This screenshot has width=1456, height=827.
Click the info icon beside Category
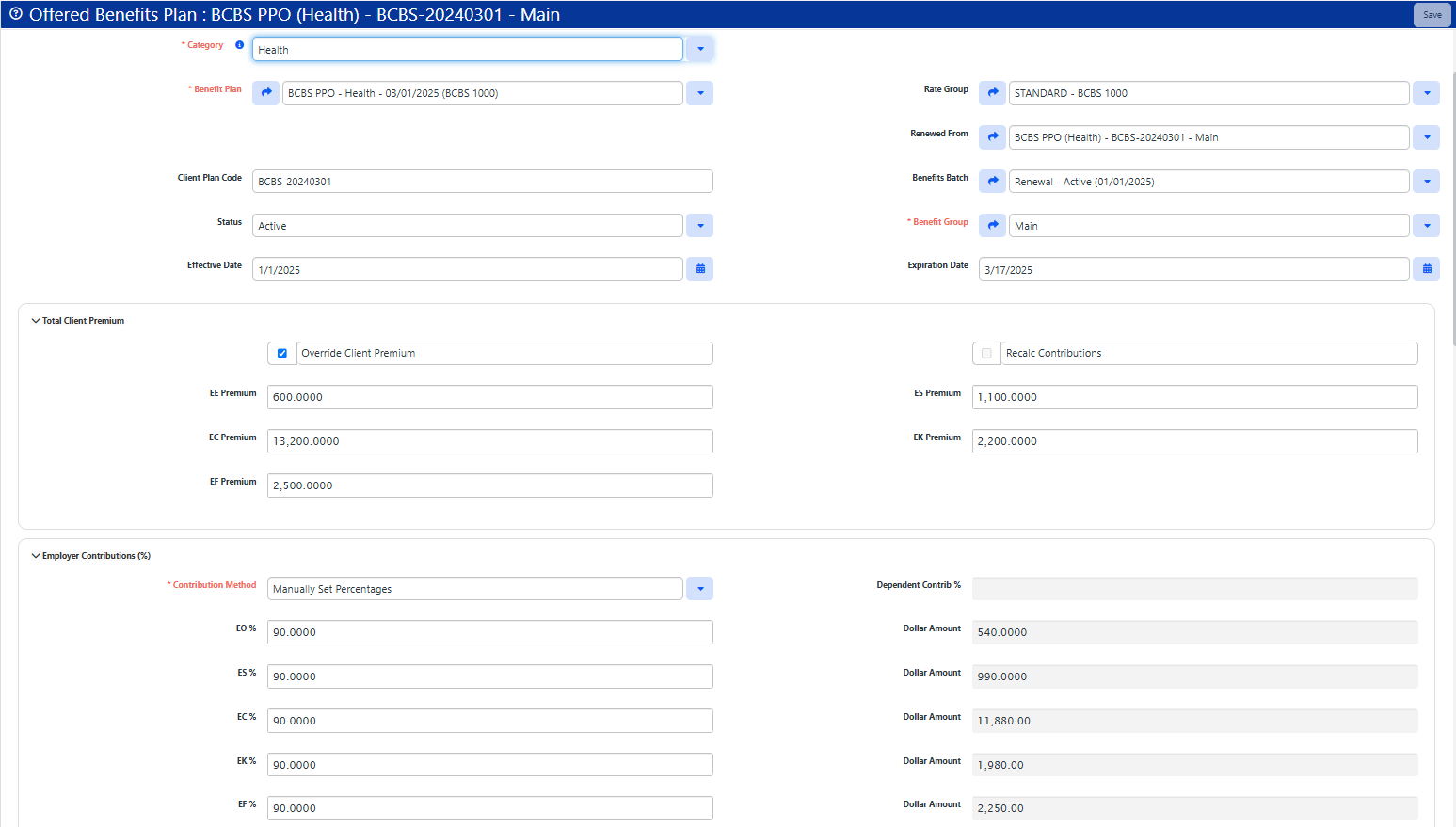(x=239, y=44)
